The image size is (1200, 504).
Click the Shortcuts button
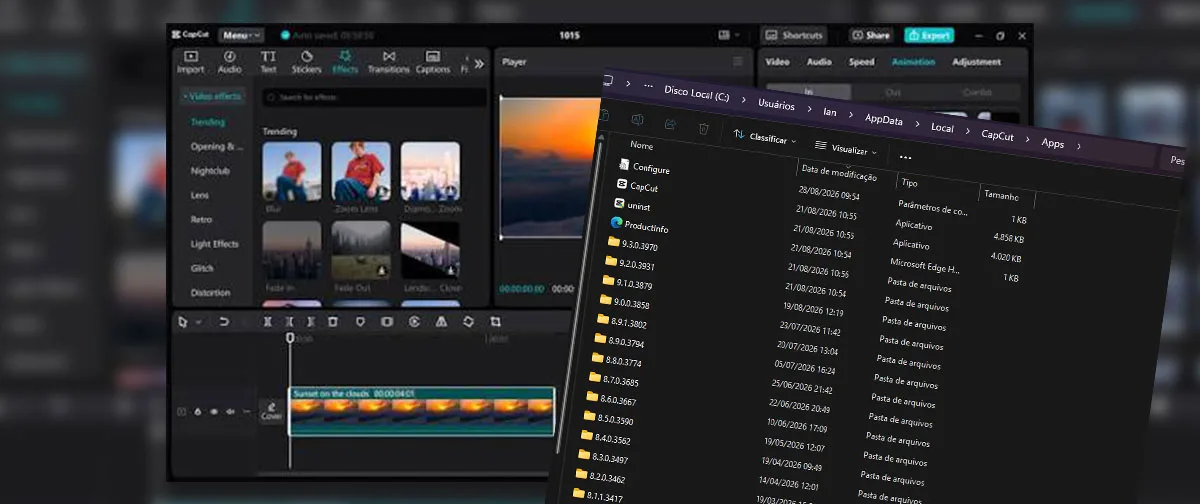coord(794,35)
